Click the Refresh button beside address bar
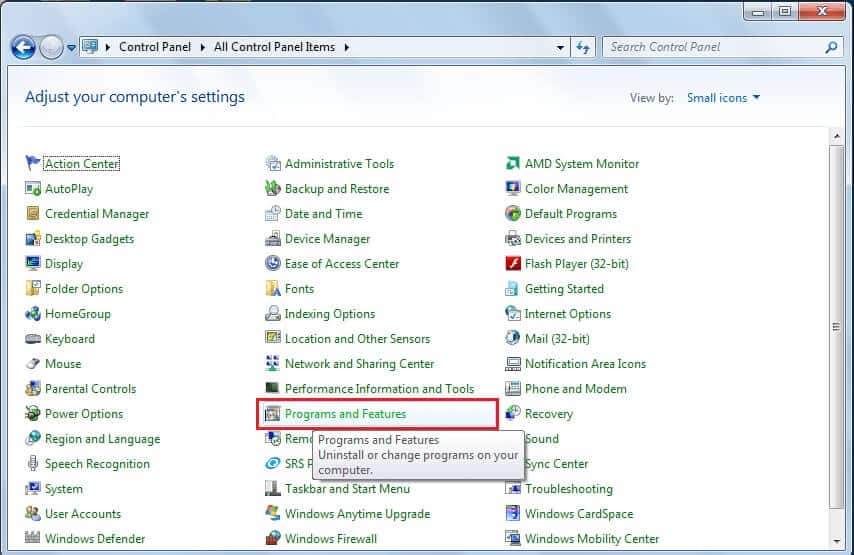854x555 pixels. [x=583, y=47]
